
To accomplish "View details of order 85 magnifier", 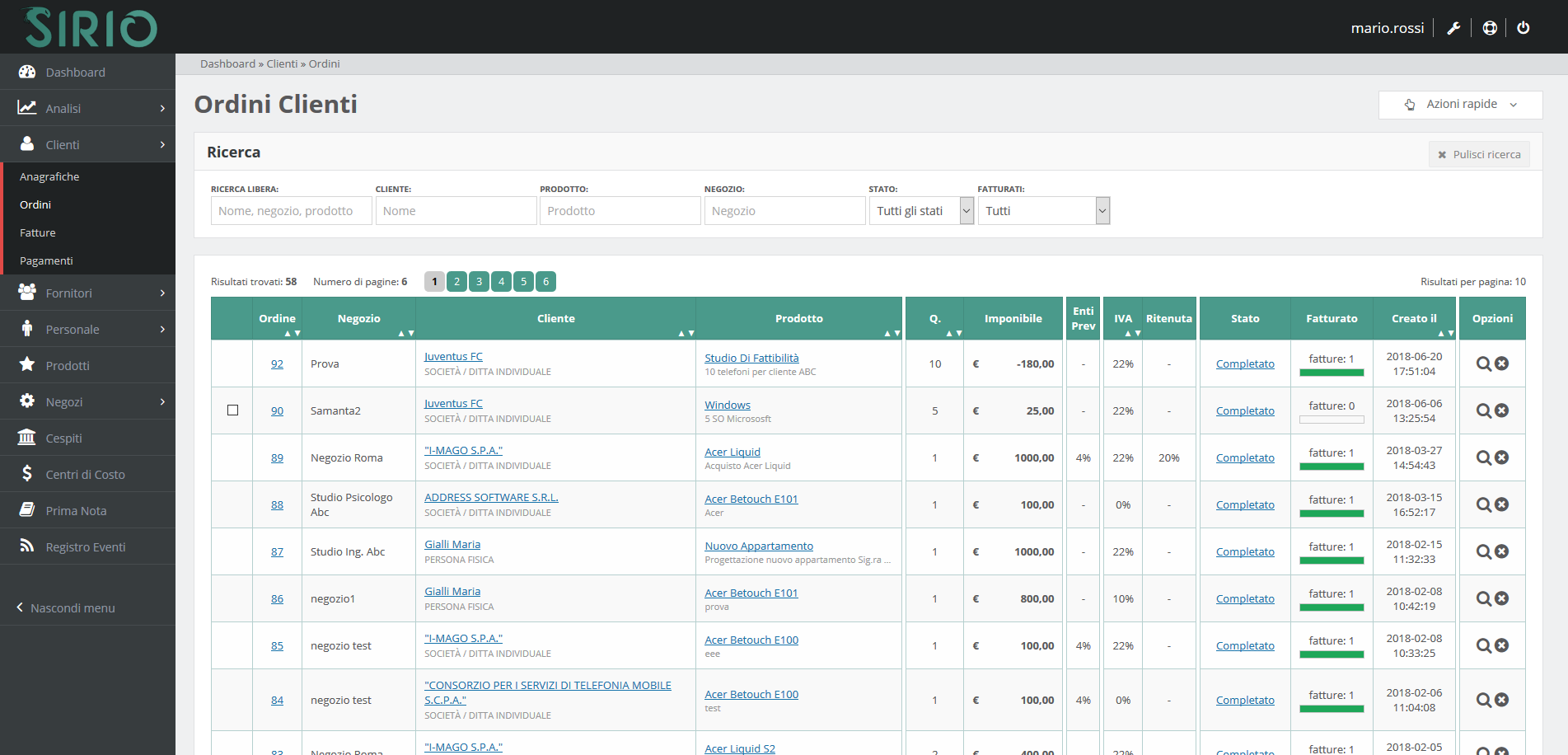I will tap(1484, 645).
